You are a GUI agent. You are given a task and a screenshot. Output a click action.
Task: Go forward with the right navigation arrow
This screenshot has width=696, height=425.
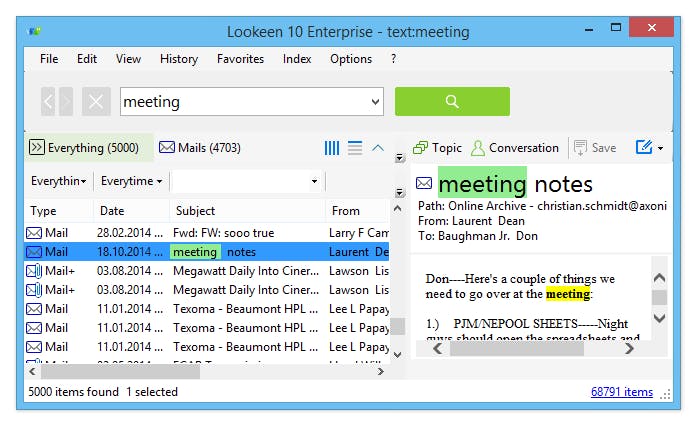point(66,102)
